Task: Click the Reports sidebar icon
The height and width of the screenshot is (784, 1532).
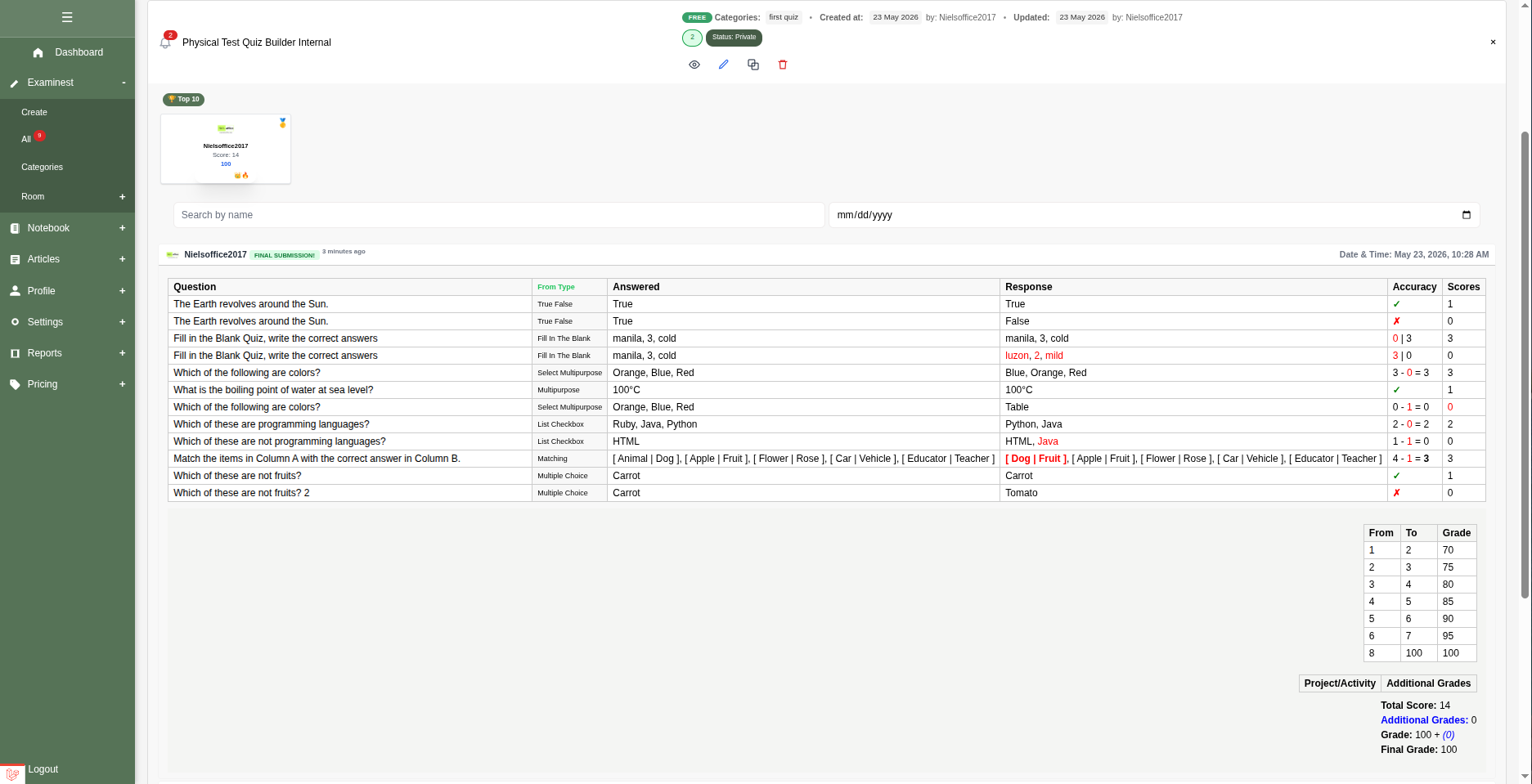Action: point(15,353)
